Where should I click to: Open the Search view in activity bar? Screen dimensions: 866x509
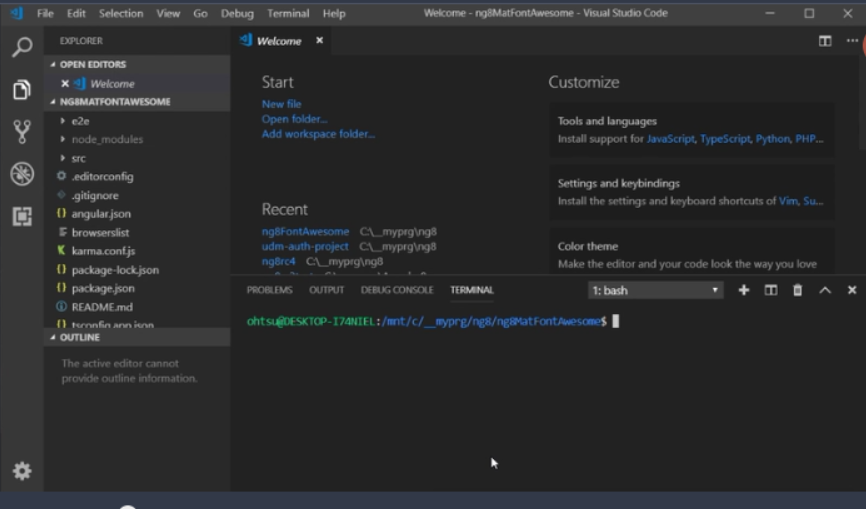click(22, 47)
